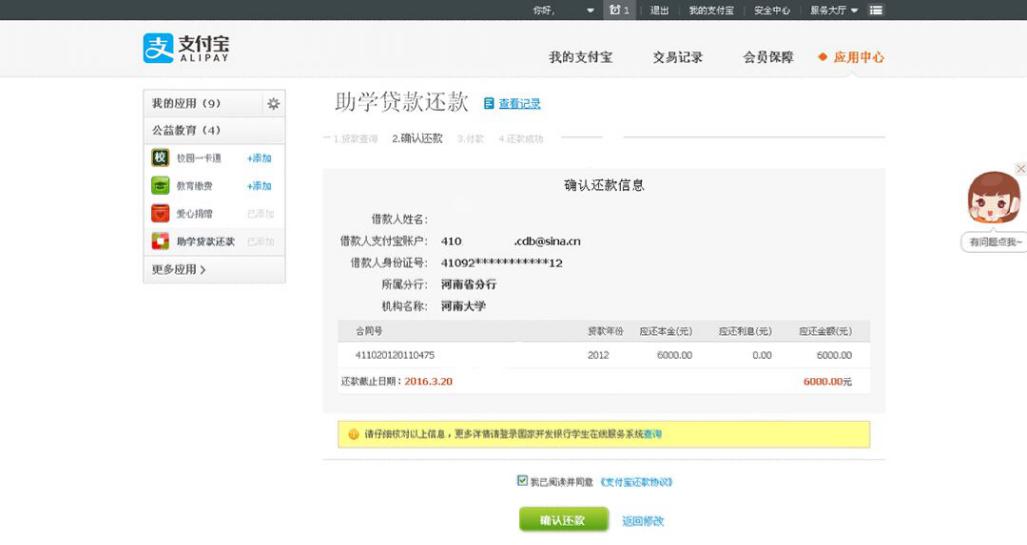
Task: Click the 返回修改 link
Action: [x=642, y=521]
